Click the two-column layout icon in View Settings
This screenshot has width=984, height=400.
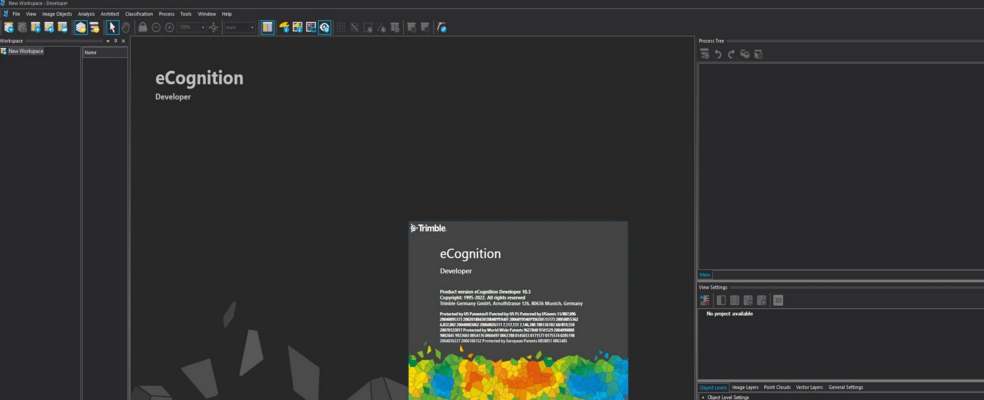click(734, 300)
